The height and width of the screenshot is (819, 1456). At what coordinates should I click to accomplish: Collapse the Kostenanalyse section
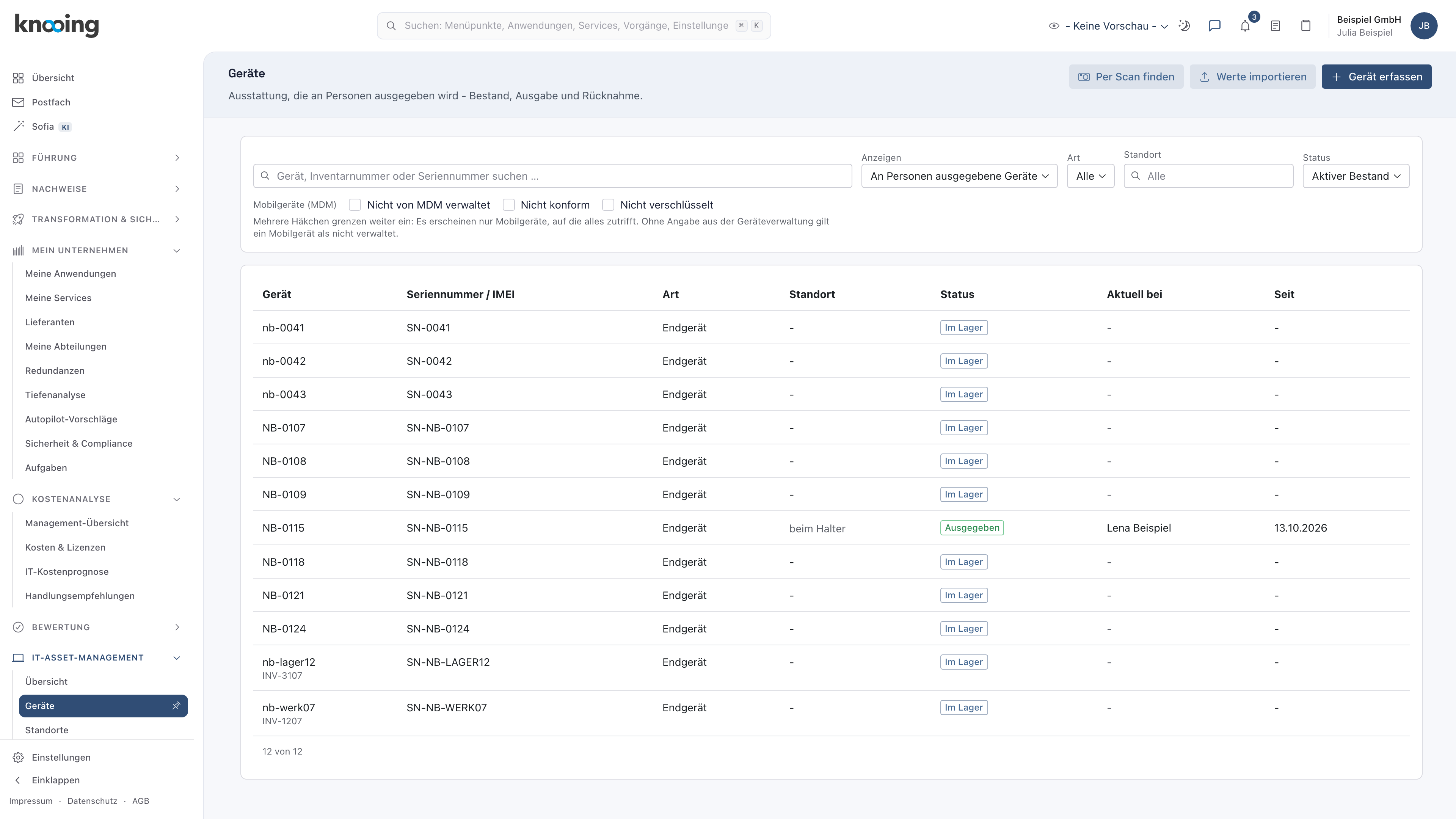point(97,499)
